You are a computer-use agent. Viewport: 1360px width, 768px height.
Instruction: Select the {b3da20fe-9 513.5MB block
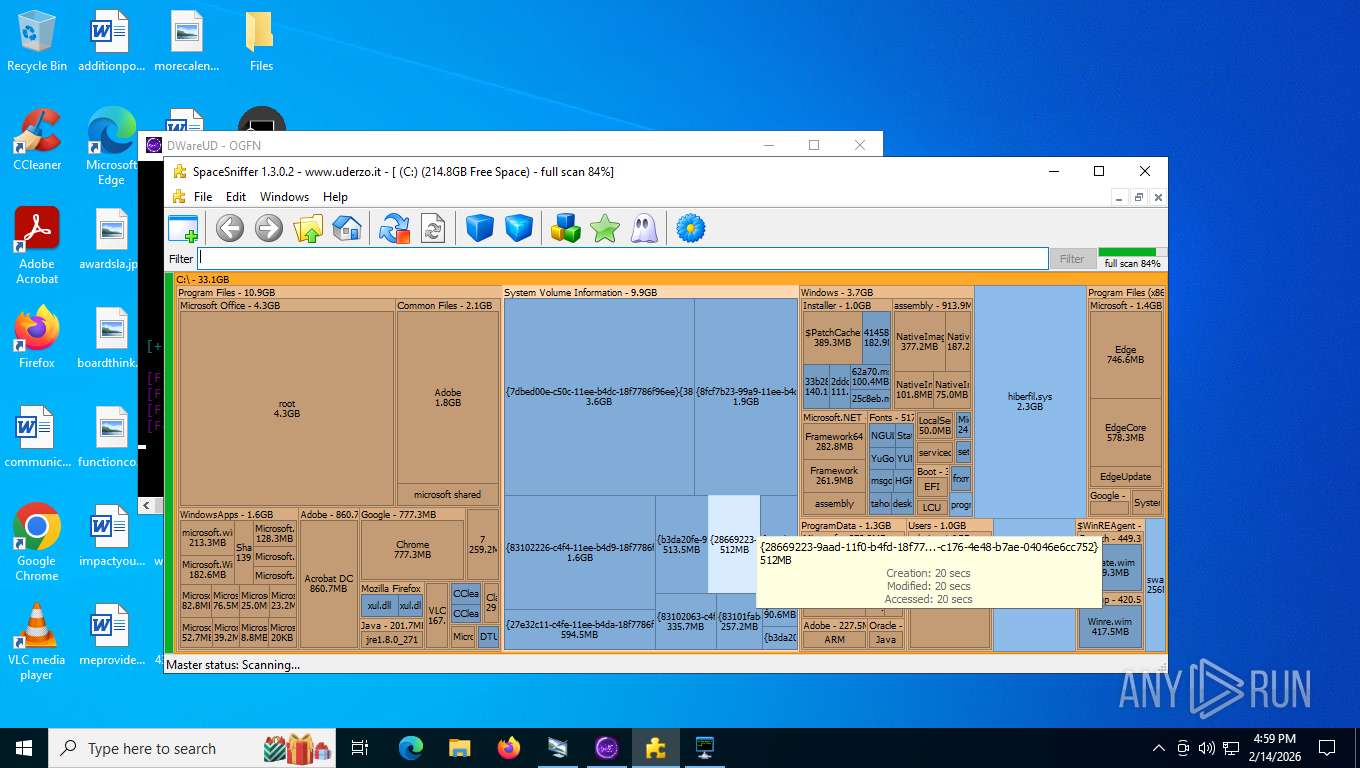(x=681, y=544)
